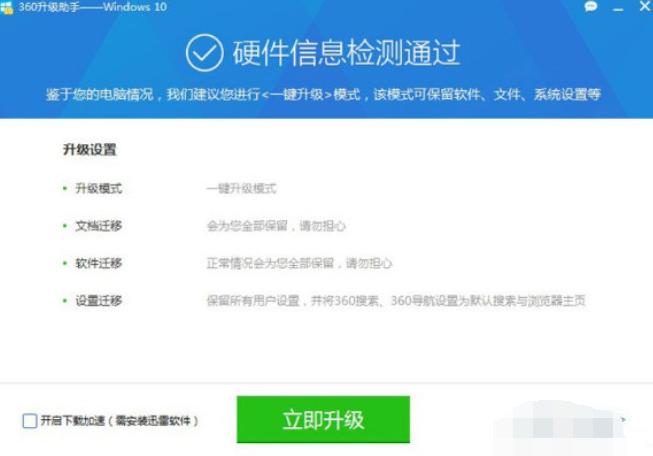Screen dimensions: 653x456
Task: Click the 设置迁移 description about 360搜索
Action: (x=396, y=300)
